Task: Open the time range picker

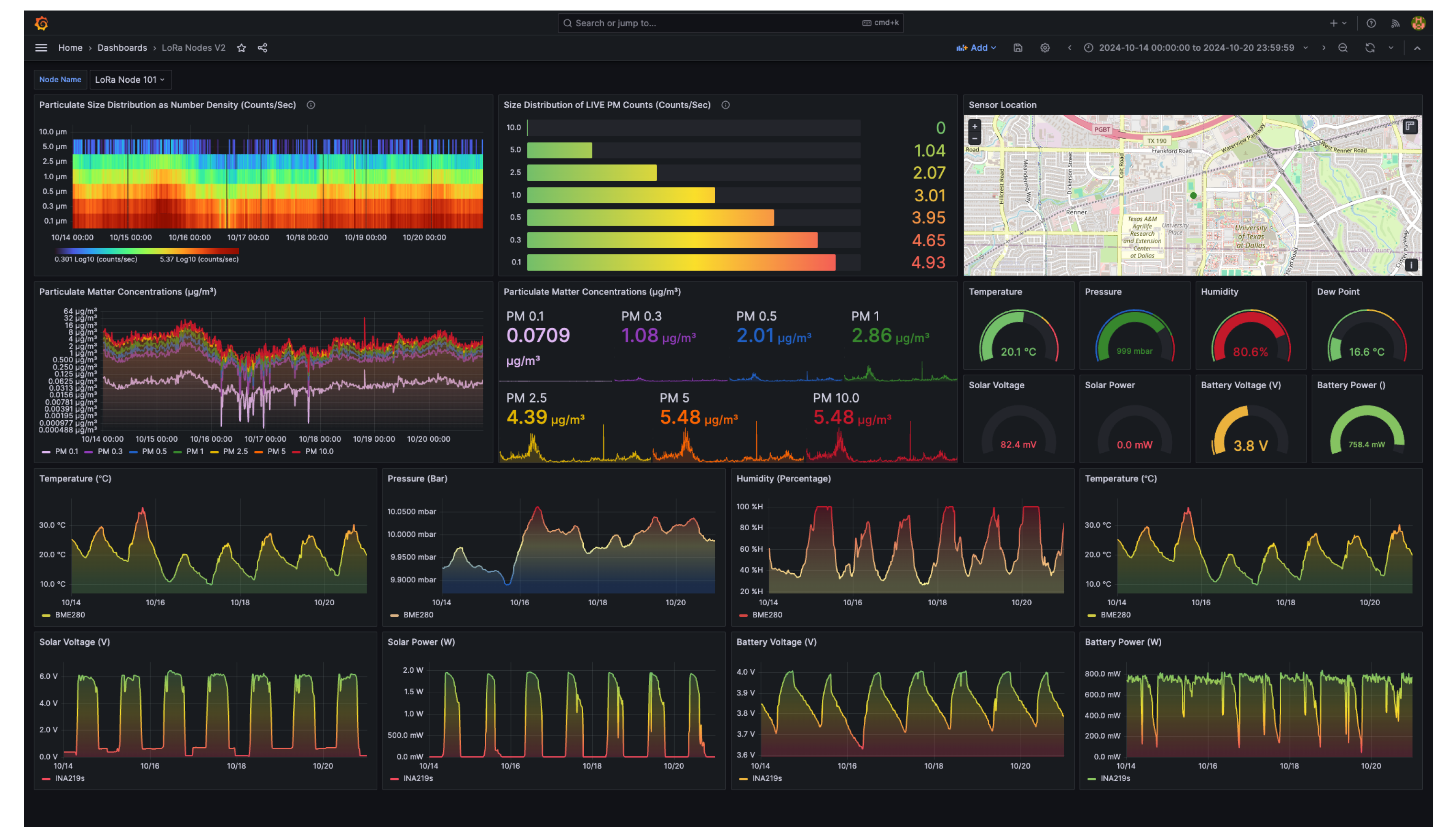Action: click(1196, 48)
